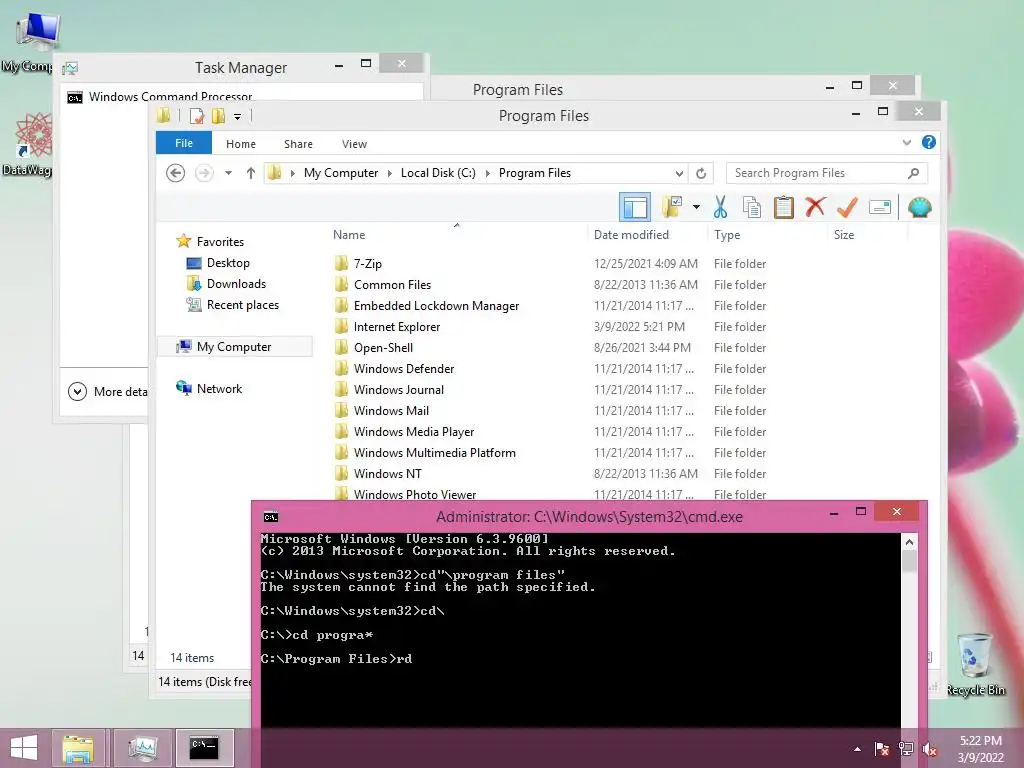Click My Computer in the address breadcrumb
The width and height of the screenshot is (1024, 768).
coord(340,173)
